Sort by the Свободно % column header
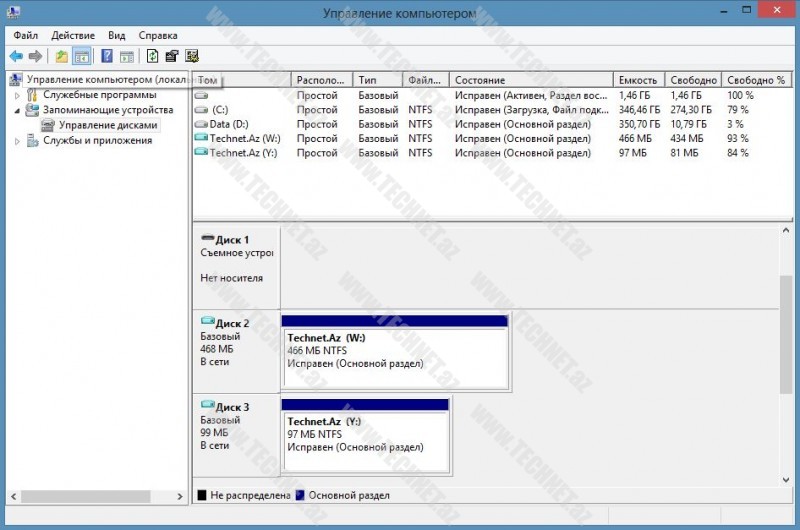 [x=756, y=80]
